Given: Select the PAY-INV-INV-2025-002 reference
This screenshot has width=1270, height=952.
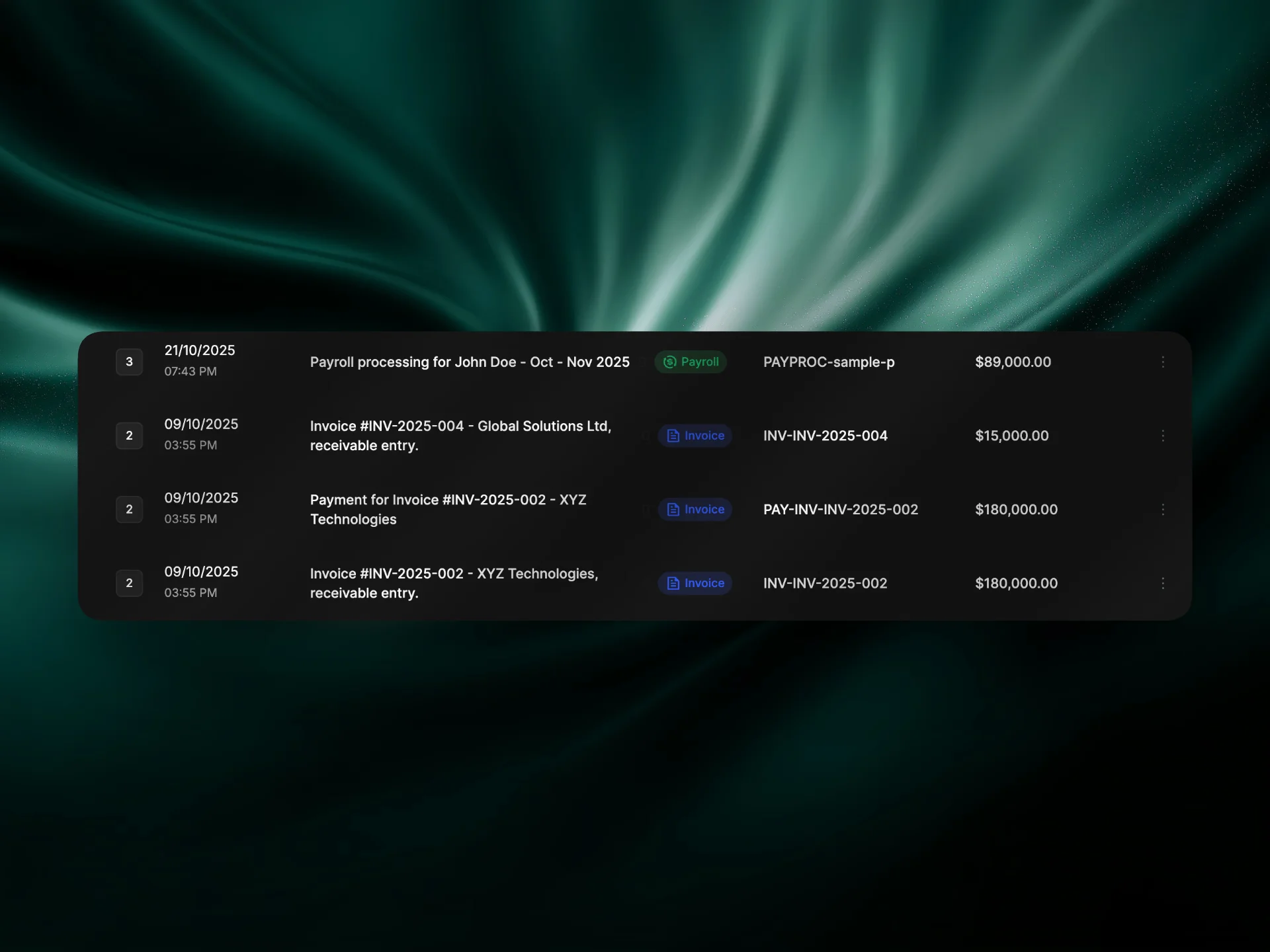Looking at the screenshot, I should [x=840, y=510].
